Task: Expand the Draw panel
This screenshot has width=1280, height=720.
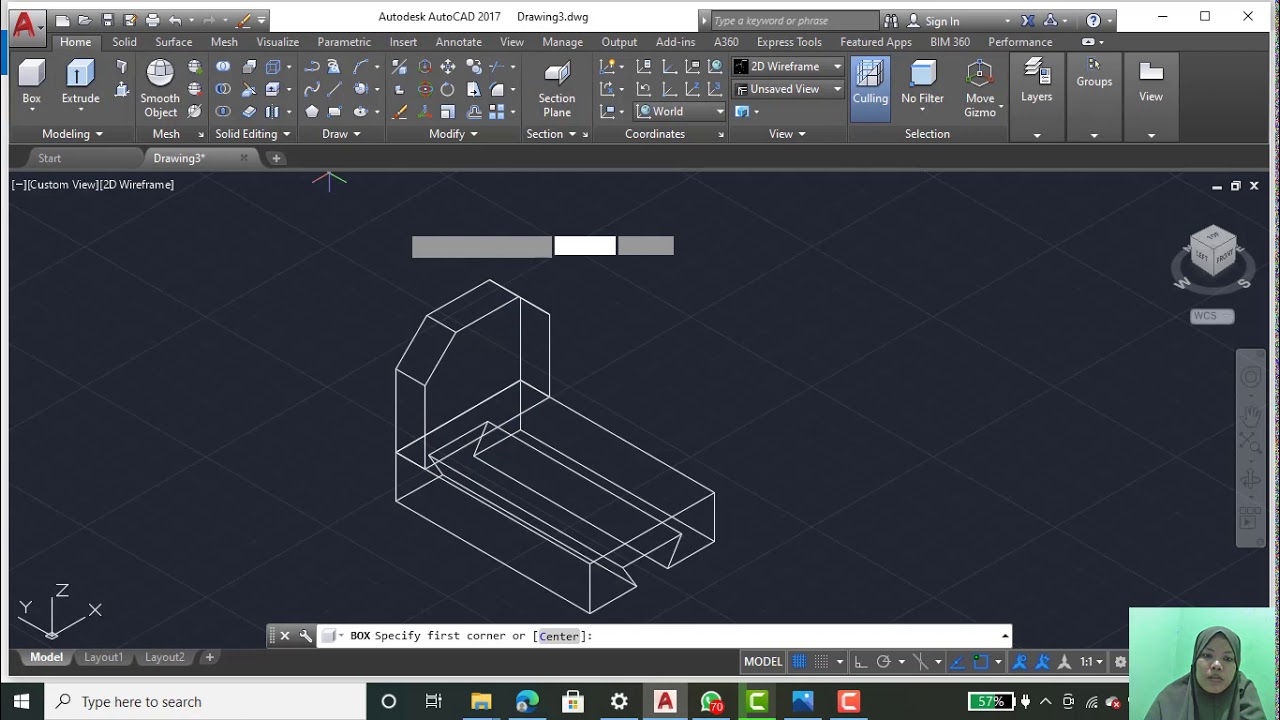Action: point(341,134)
